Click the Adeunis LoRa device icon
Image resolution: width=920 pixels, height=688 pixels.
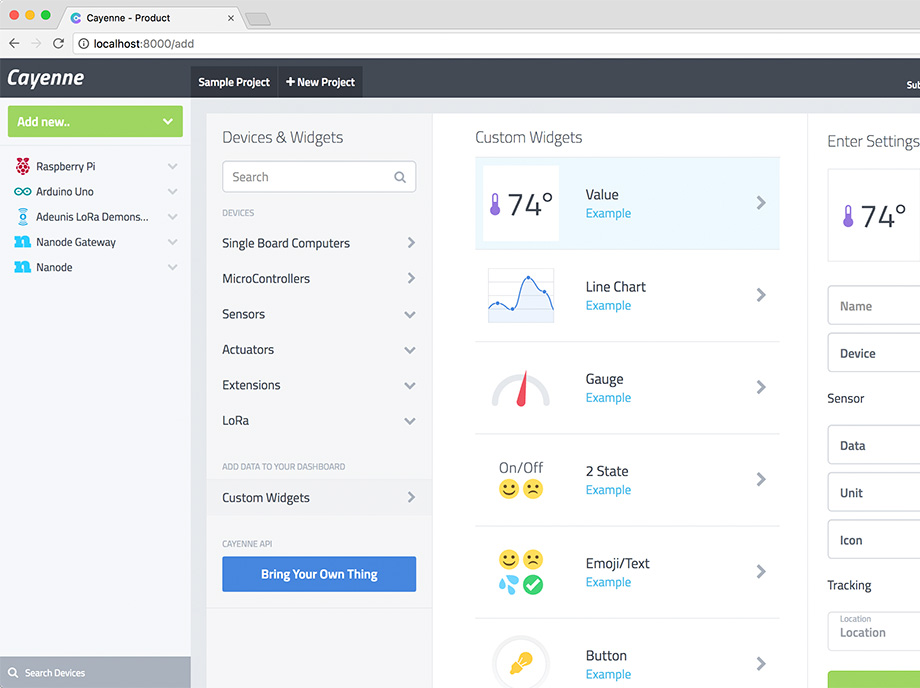(22, 216)
